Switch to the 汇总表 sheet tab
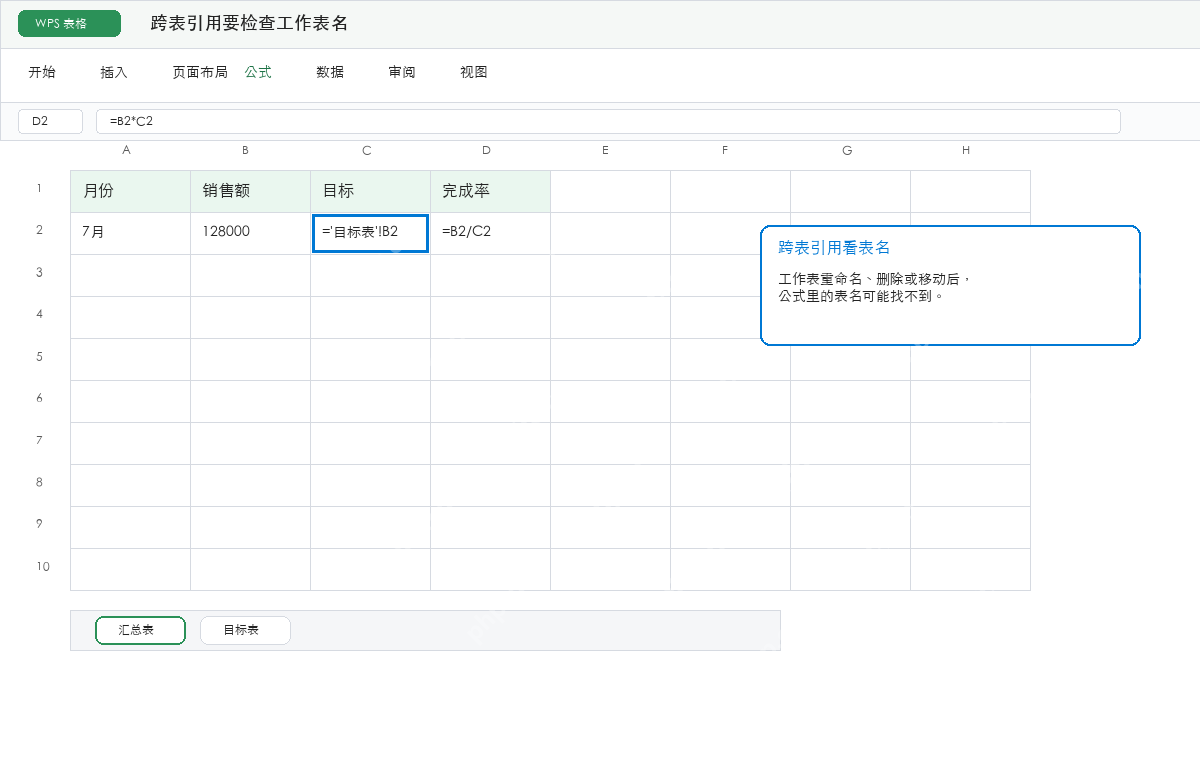Viewport: 1200px width, 760px height. [140, 631]
